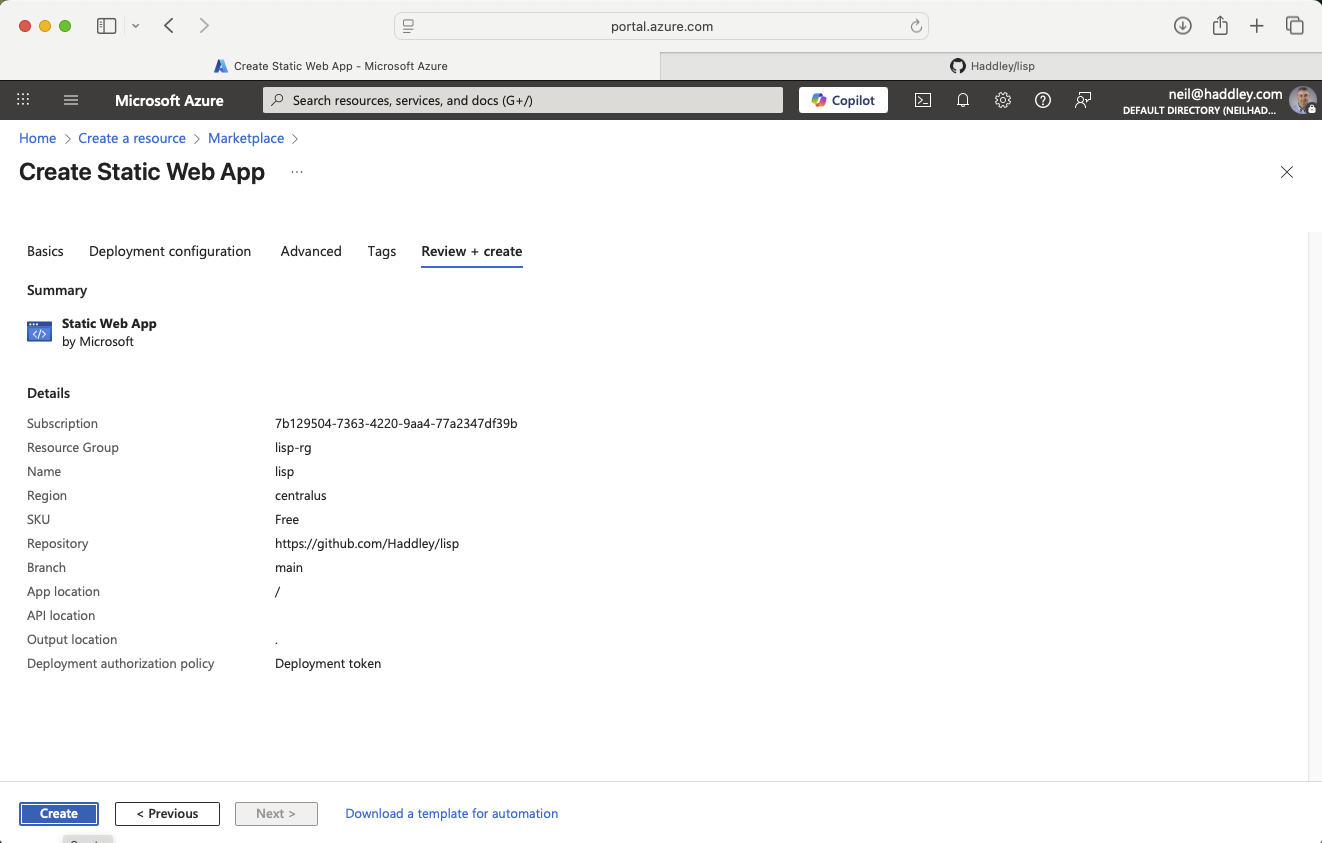Open the Azure portal hamburger menu
This screenshot has height=843, width=1322.
(71, 100)
